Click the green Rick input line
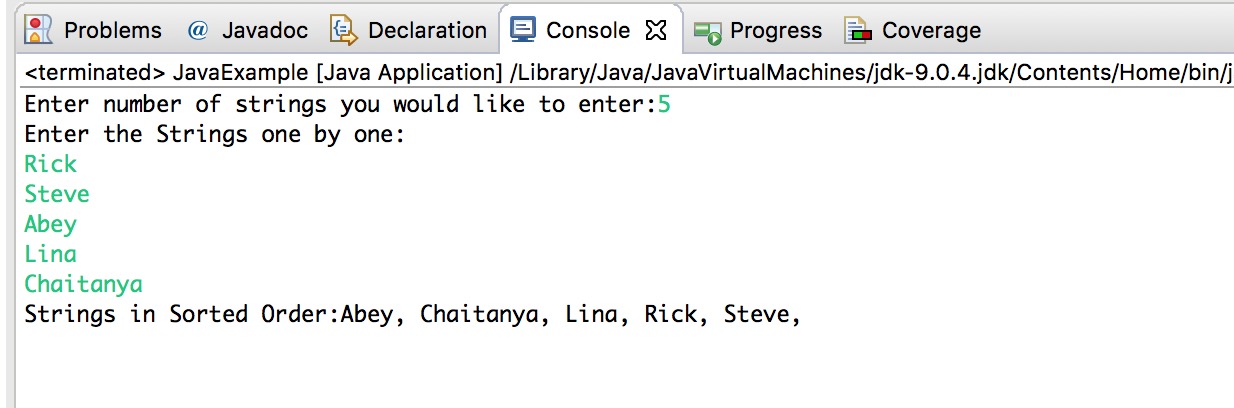 51,164
